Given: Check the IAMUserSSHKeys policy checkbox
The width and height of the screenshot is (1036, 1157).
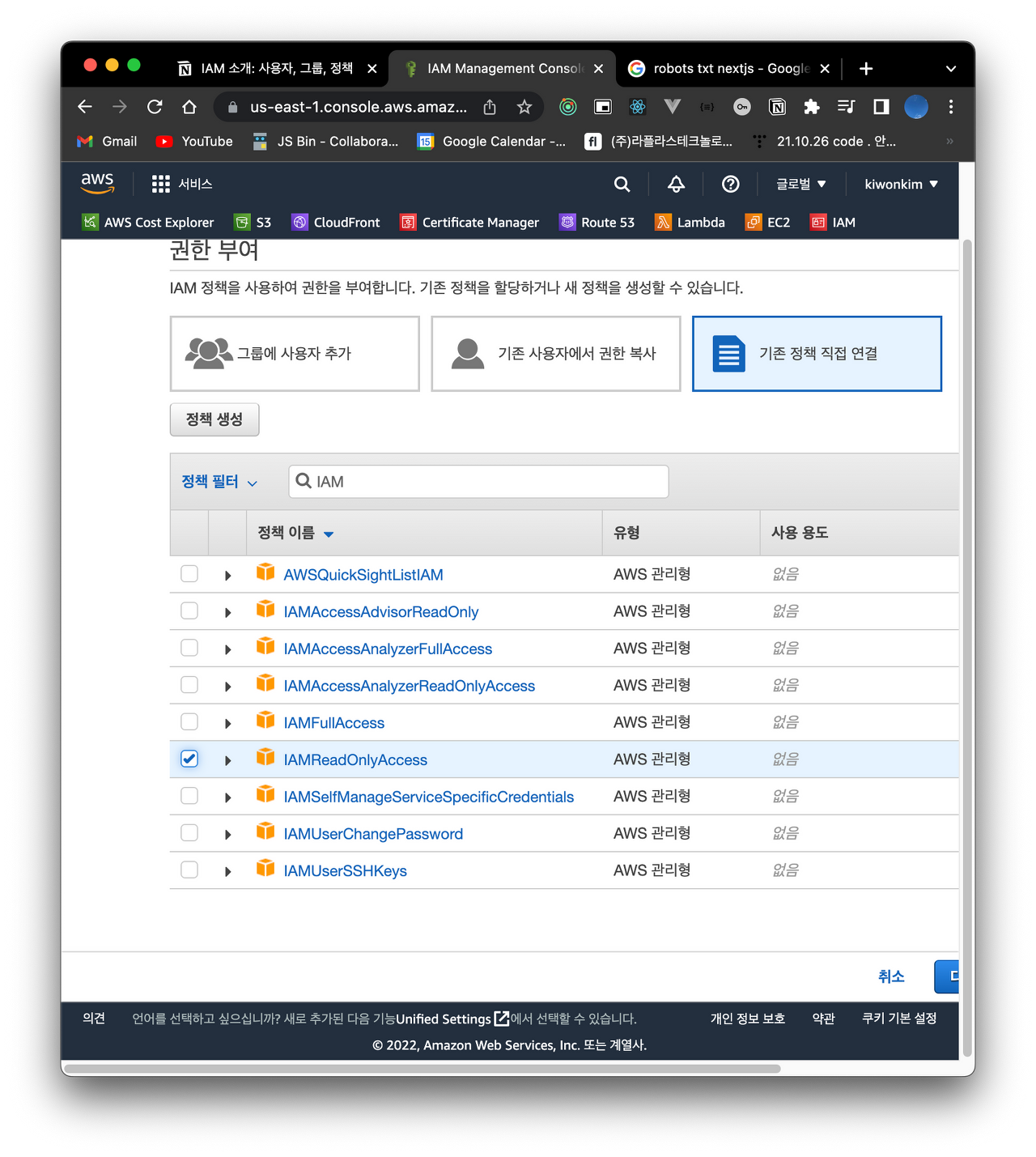Looking at the screenshot, I should point(189,870).
